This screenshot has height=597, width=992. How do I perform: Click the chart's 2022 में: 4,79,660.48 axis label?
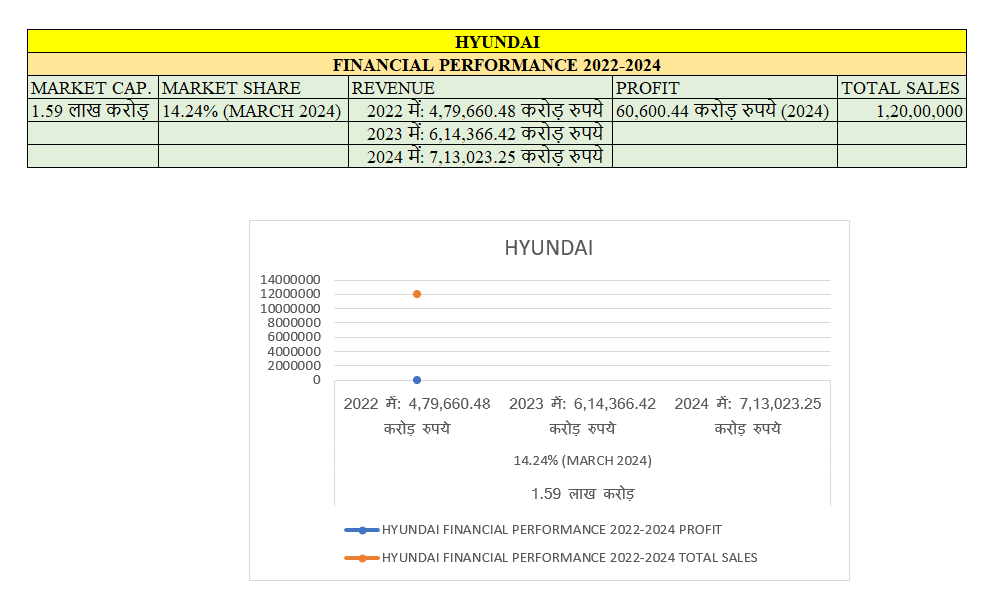point(417,415)
